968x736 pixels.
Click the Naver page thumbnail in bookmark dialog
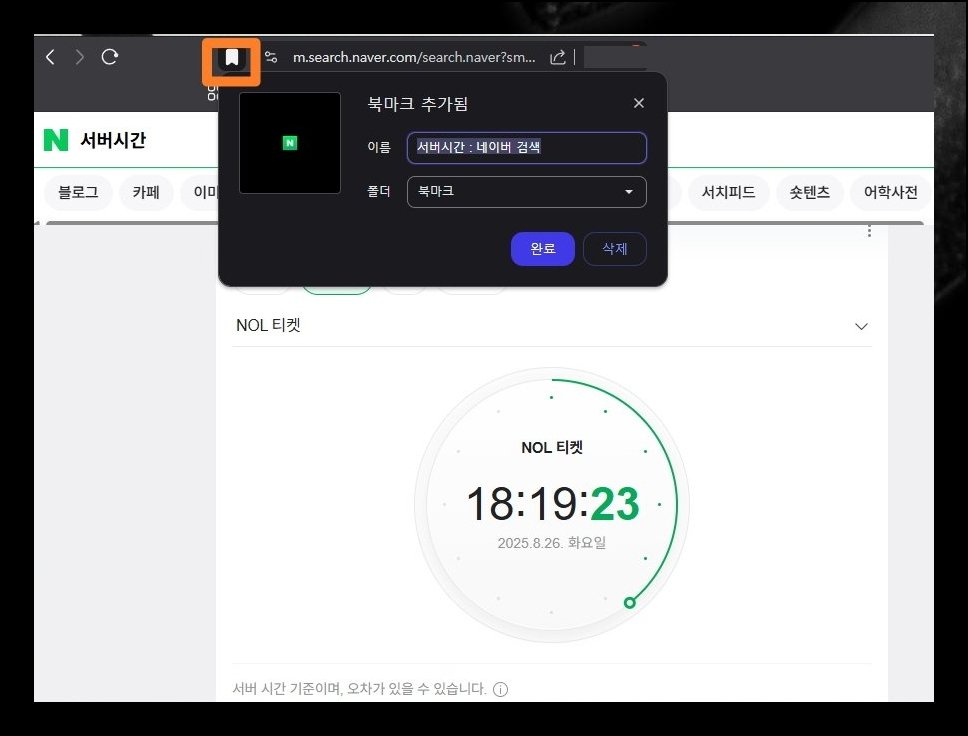click(x=290, y=143)
